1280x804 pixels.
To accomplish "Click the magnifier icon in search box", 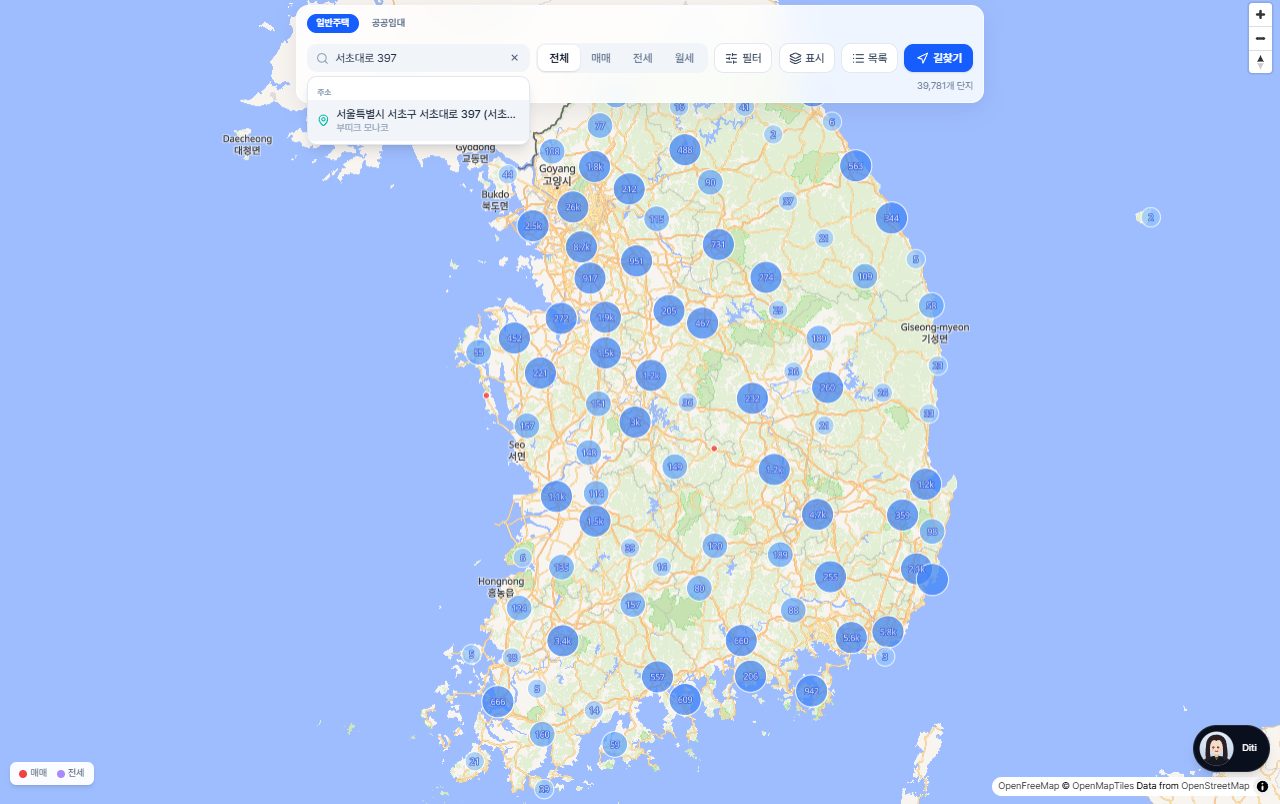I will 322,58.
